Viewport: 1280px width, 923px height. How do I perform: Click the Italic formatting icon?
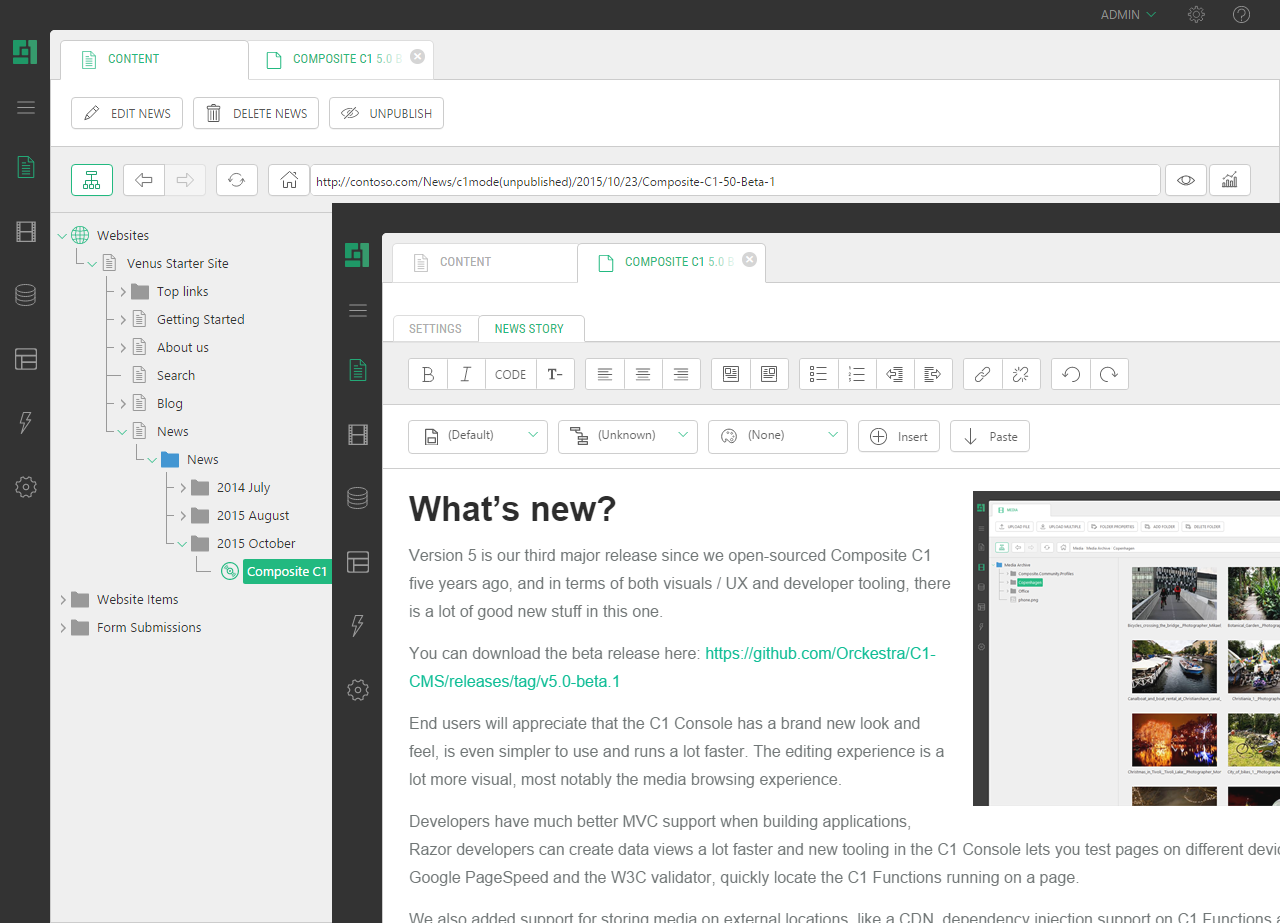(466, 374)
